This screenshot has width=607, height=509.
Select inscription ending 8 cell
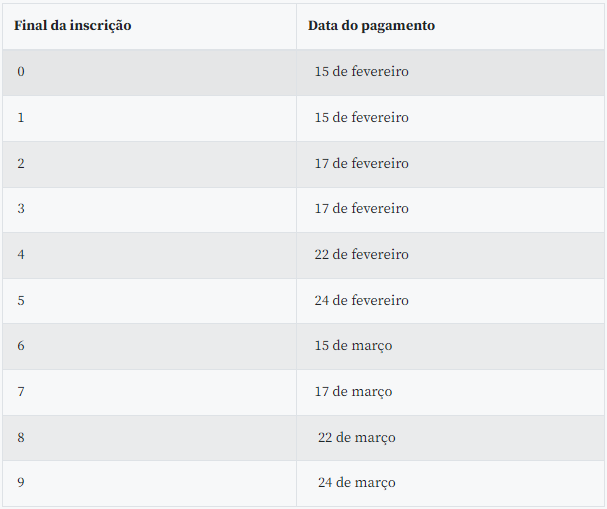click(x=149, y=438)
